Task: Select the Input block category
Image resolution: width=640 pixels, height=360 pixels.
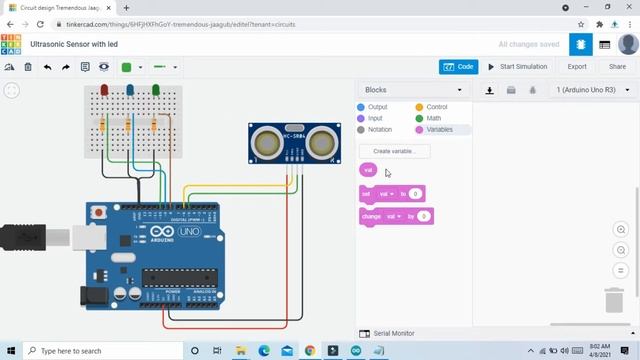Action: click(370, 118)
